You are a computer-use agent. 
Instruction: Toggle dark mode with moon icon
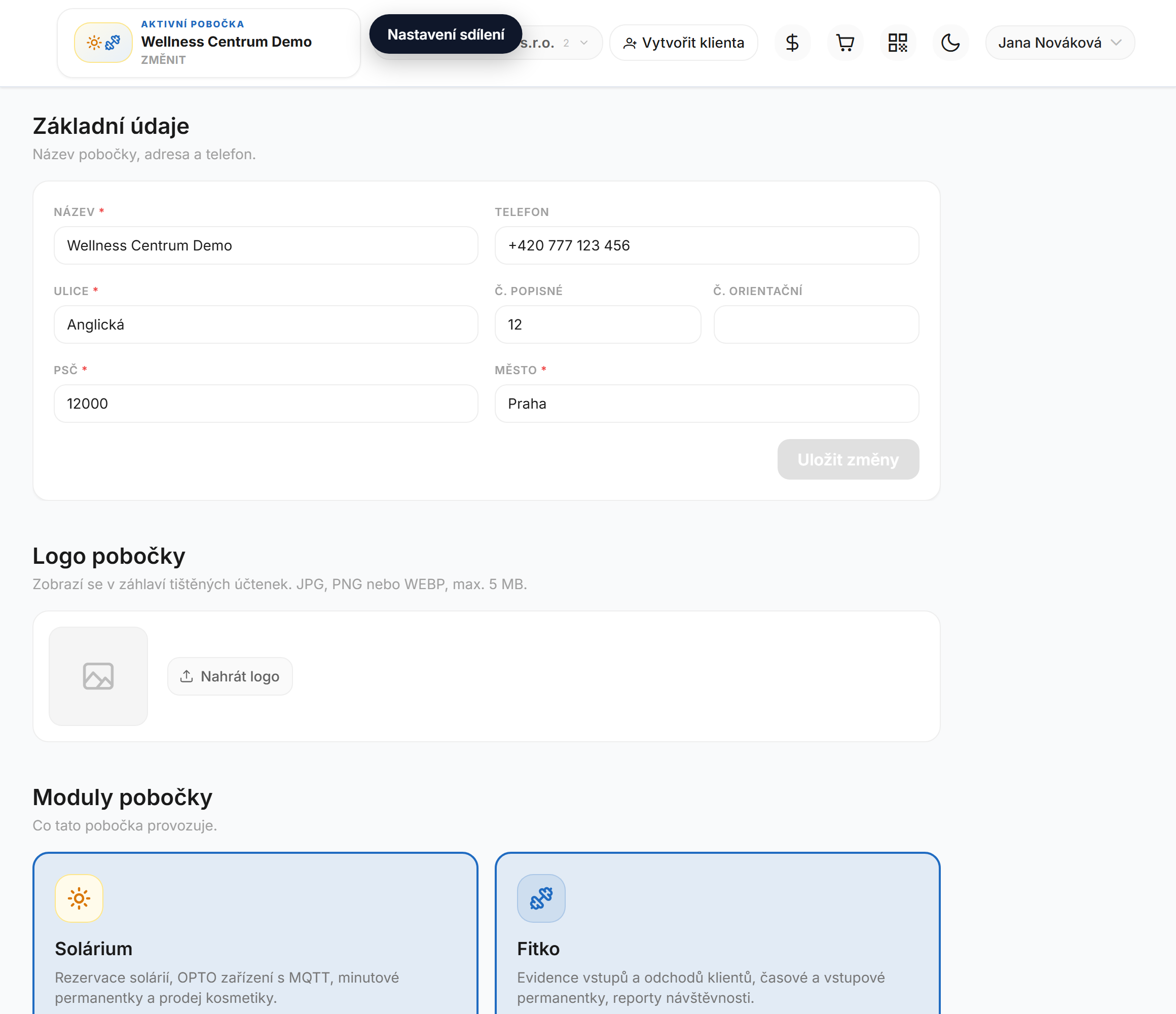[950, 43]
